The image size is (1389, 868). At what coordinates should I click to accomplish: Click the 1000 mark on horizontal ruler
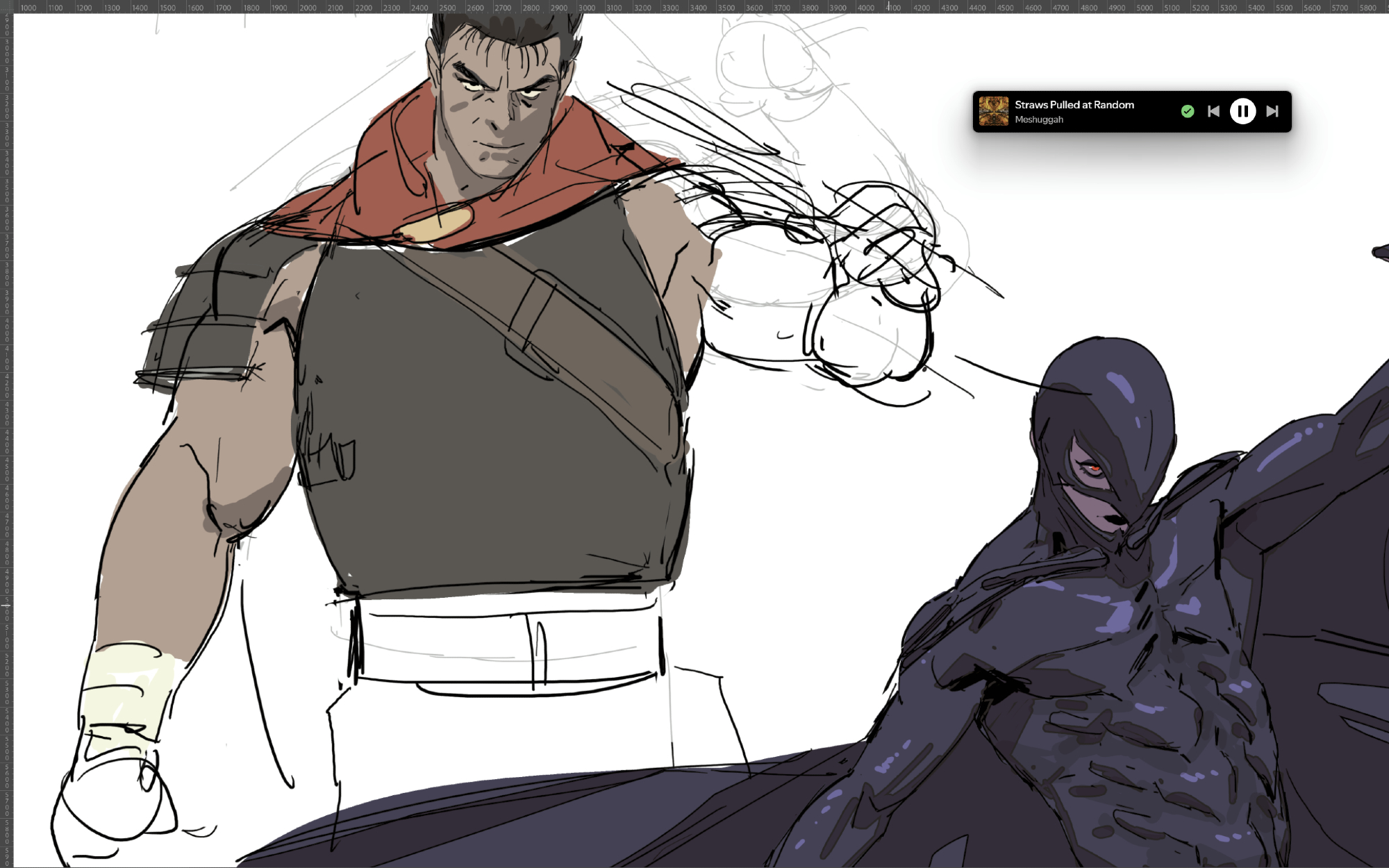[28, 8]
